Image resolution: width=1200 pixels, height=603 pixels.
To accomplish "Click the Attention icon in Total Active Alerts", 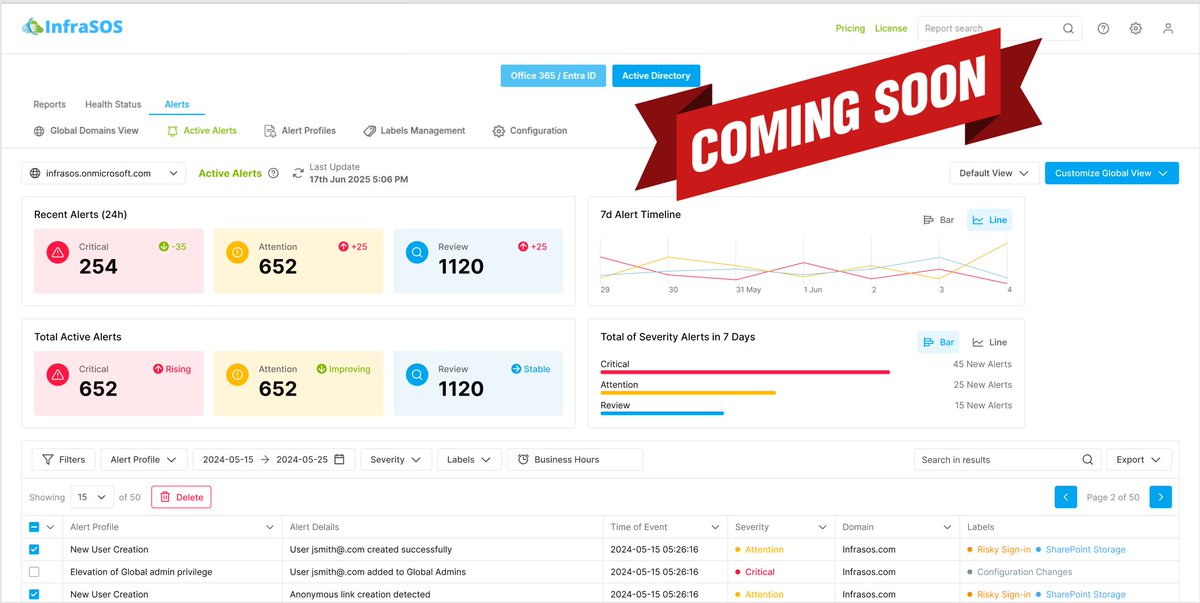I will coord(237,376).
